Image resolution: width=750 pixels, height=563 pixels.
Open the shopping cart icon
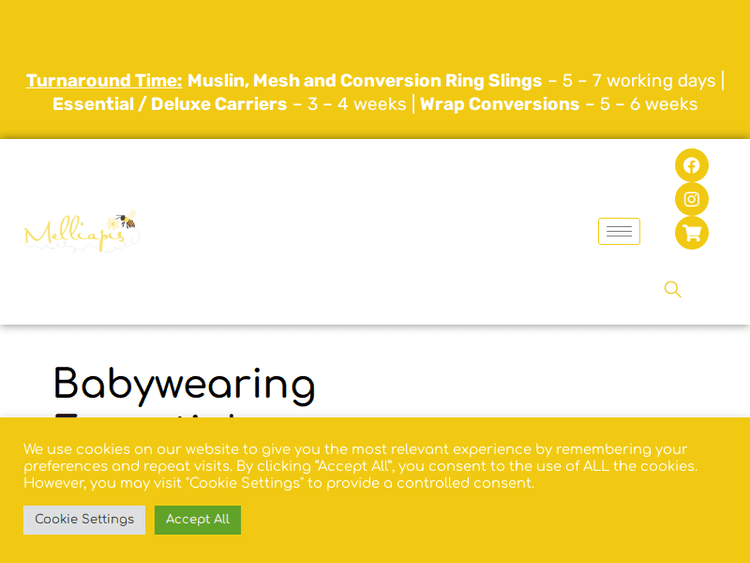tap(691, 233)
